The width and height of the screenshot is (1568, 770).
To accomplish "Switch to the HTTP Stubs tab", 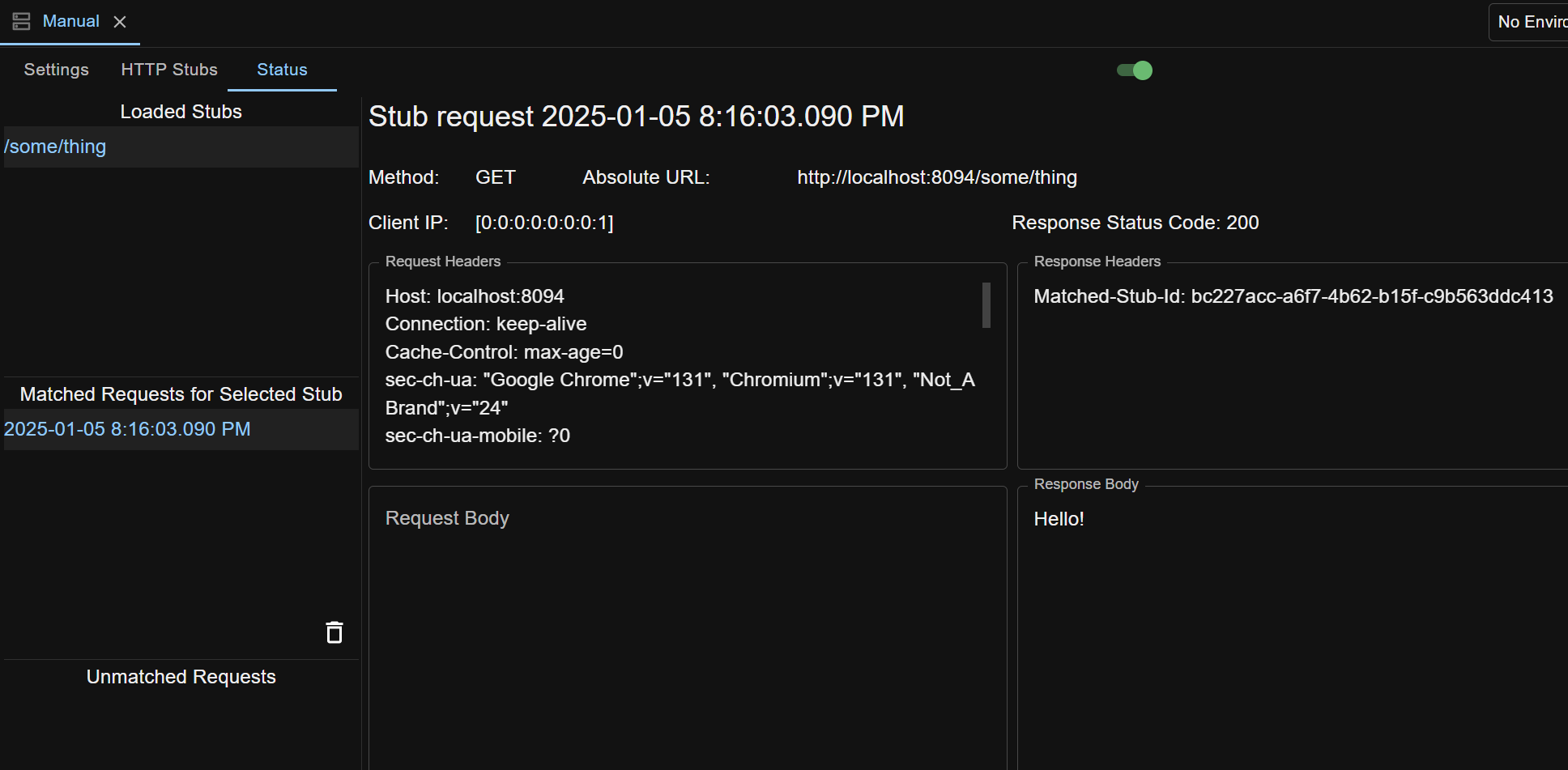I will [169, 70].
